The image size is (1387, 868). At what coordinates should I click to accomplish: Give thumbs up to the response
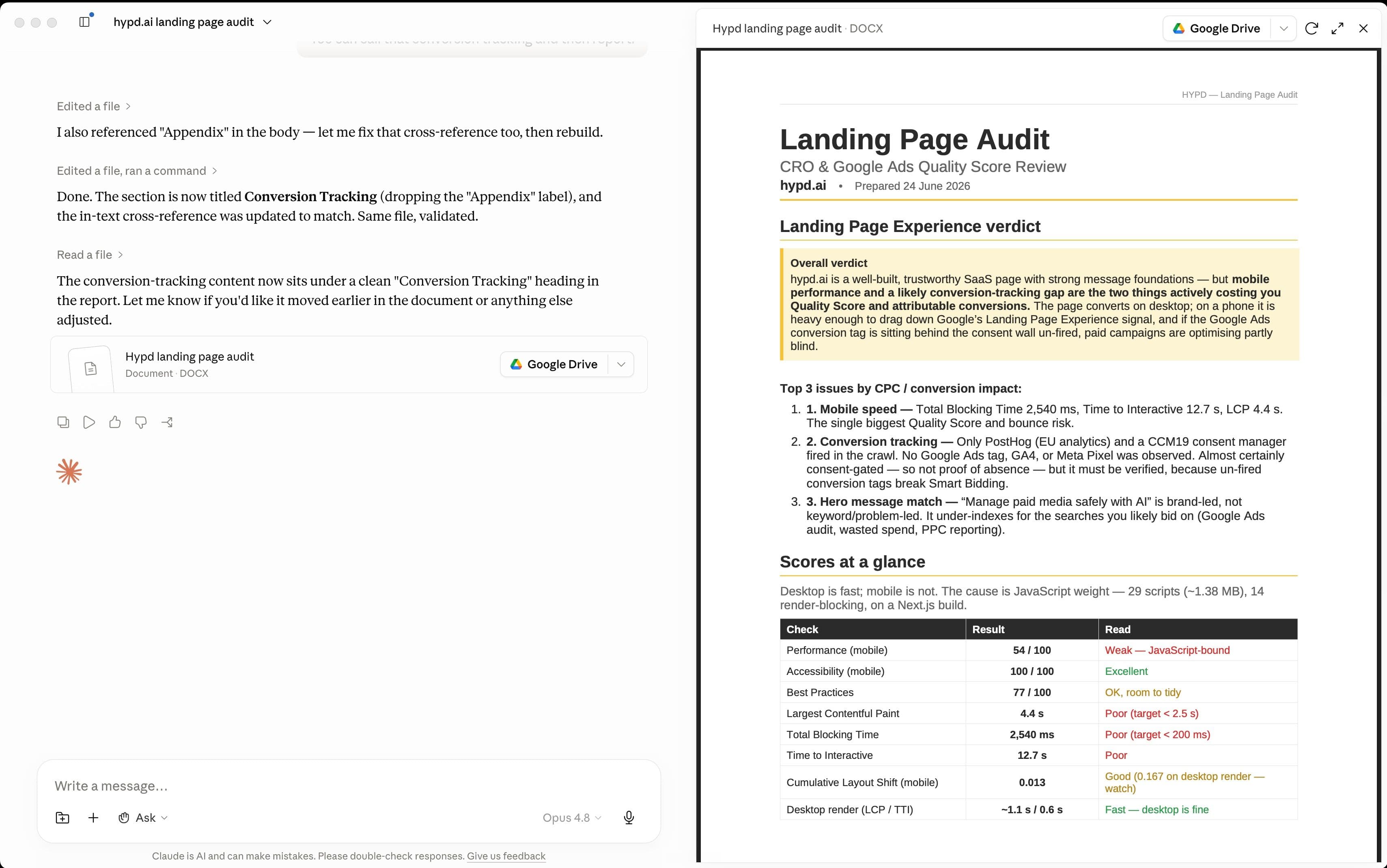click(x=115, y=423)
